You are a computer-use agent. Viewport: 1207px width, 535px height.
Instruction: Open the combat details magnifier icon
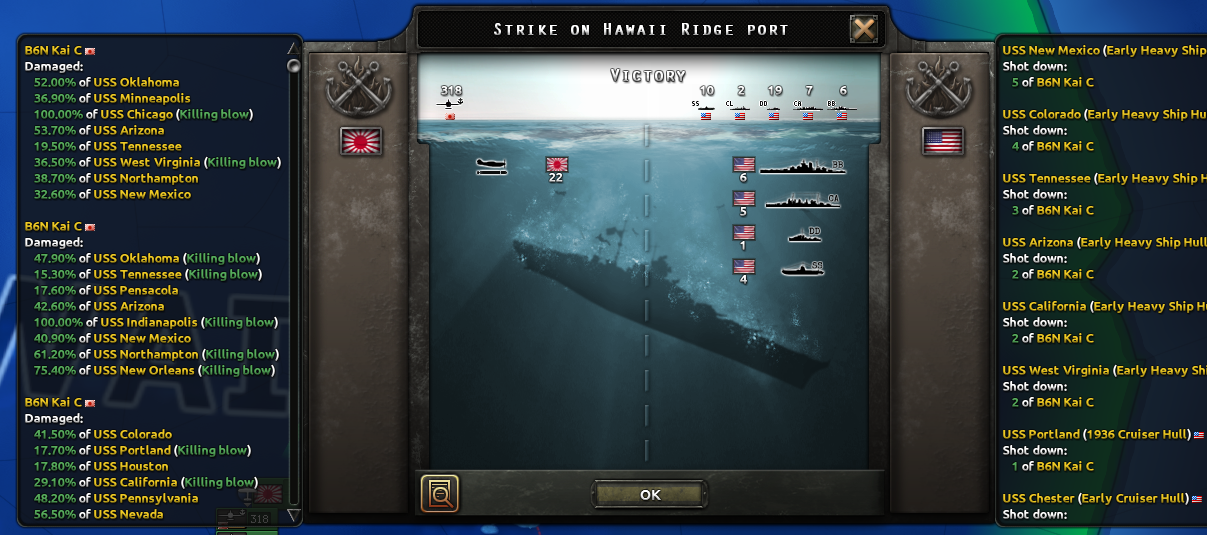point(440,493)
